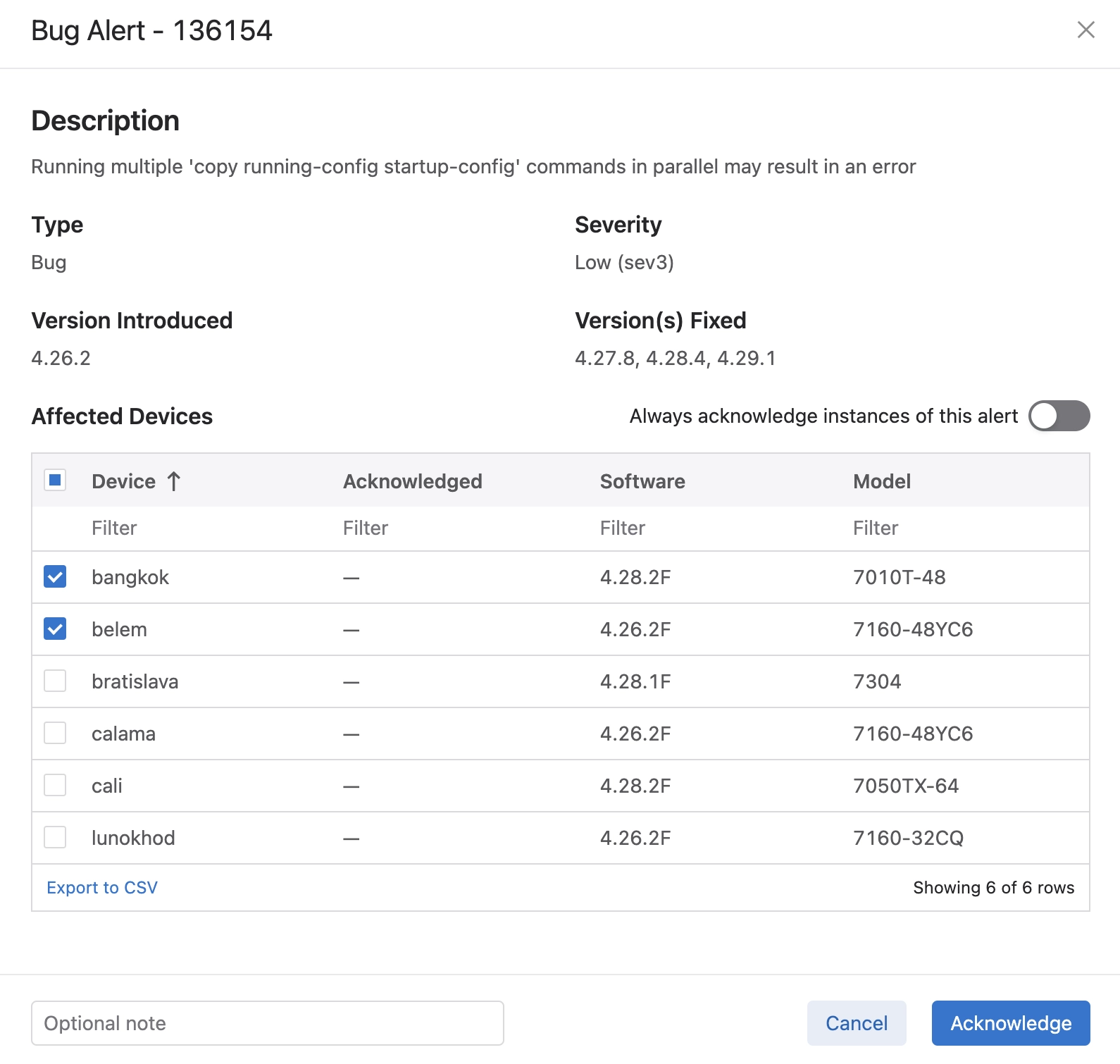Click the Export to CSV link
The image size is (1120, 1064).
tap(102, 888)
